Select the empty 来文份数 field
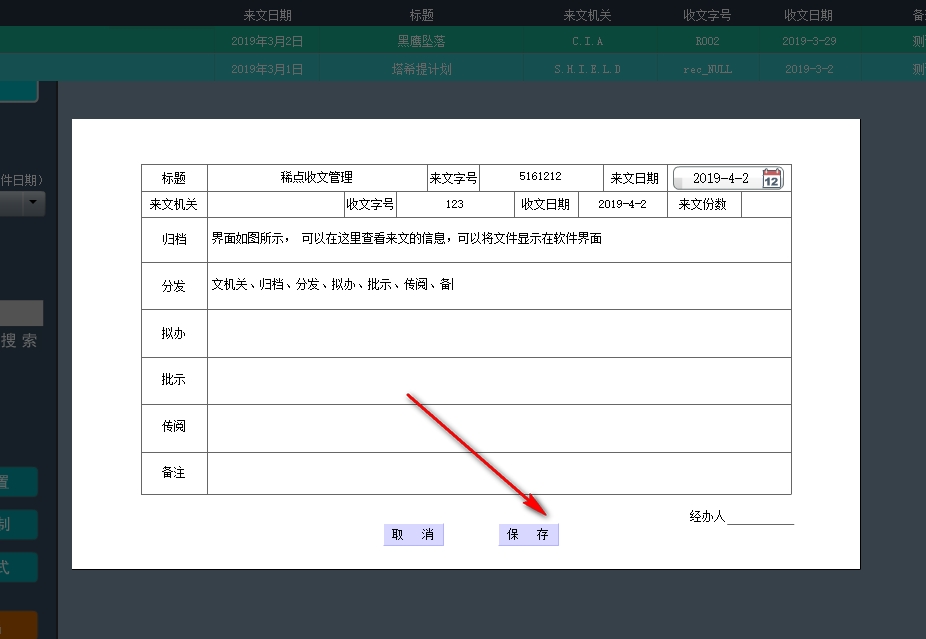This screenshot has height=639, width=926. [x=765, y=205]
